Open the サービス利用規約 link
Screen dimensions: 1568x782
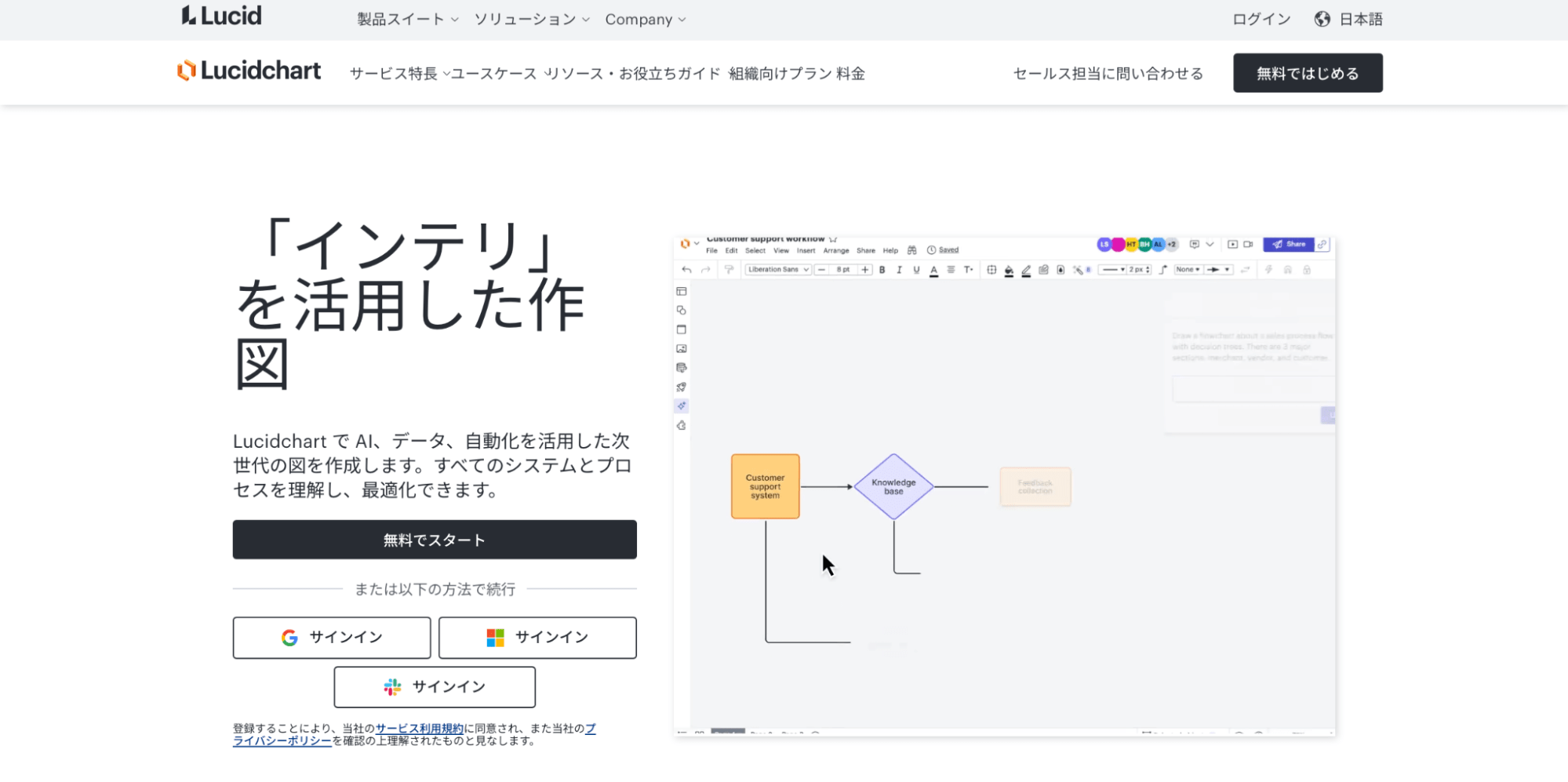click(420, 729)
